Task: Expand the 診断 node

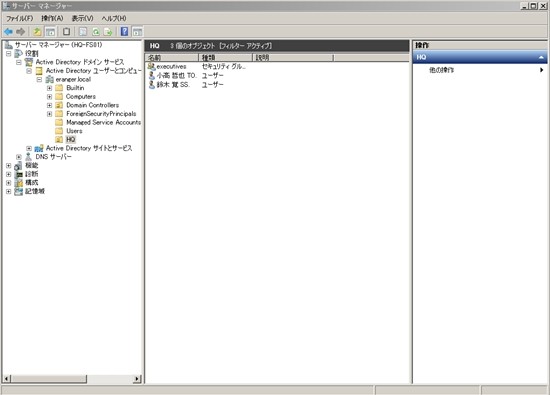Action: pyautogui.click(x=9, y=174)
